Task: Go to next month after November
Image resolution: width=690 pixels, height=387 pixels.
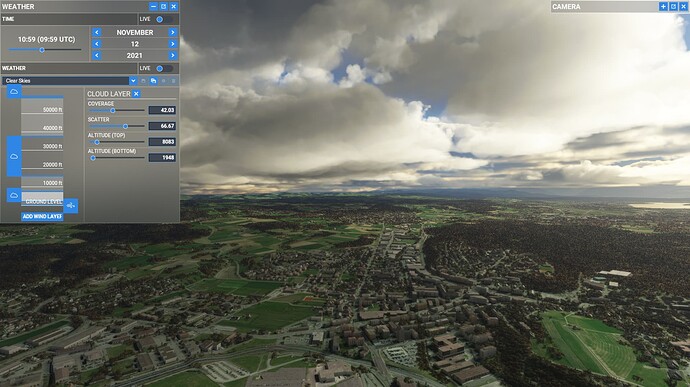Action: [172, 33]
